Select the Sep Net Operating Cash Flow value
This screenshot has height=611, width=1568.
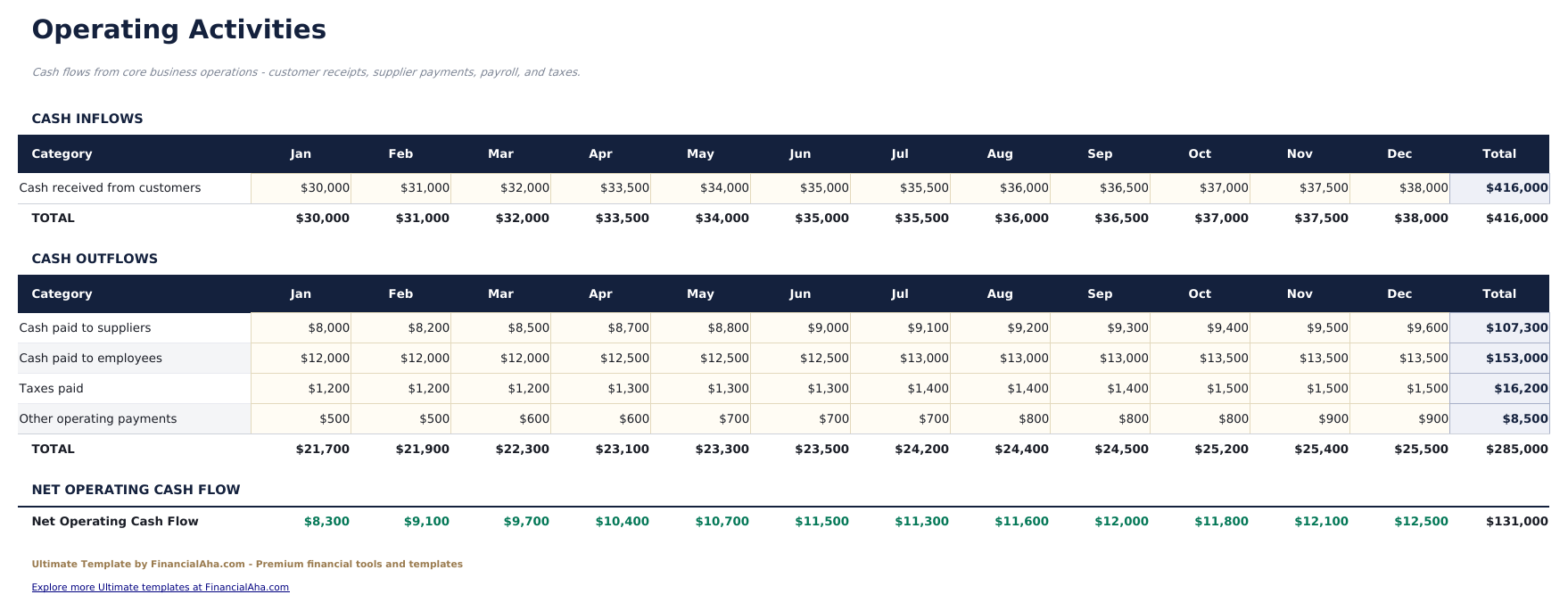tap(1122, 522)
